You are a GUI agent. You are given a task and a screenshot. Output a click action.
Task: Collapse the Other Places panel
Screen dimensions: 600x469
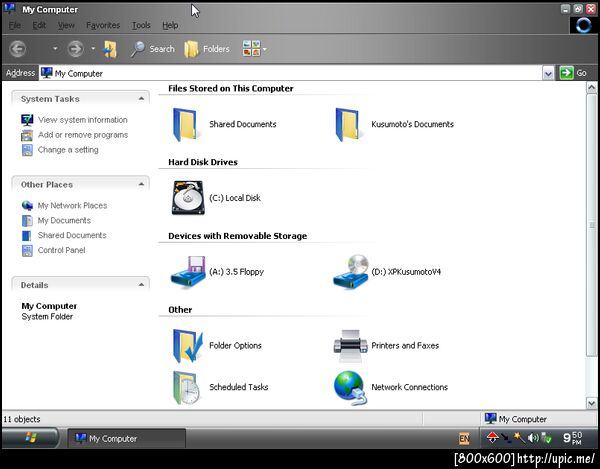point(141,184)
